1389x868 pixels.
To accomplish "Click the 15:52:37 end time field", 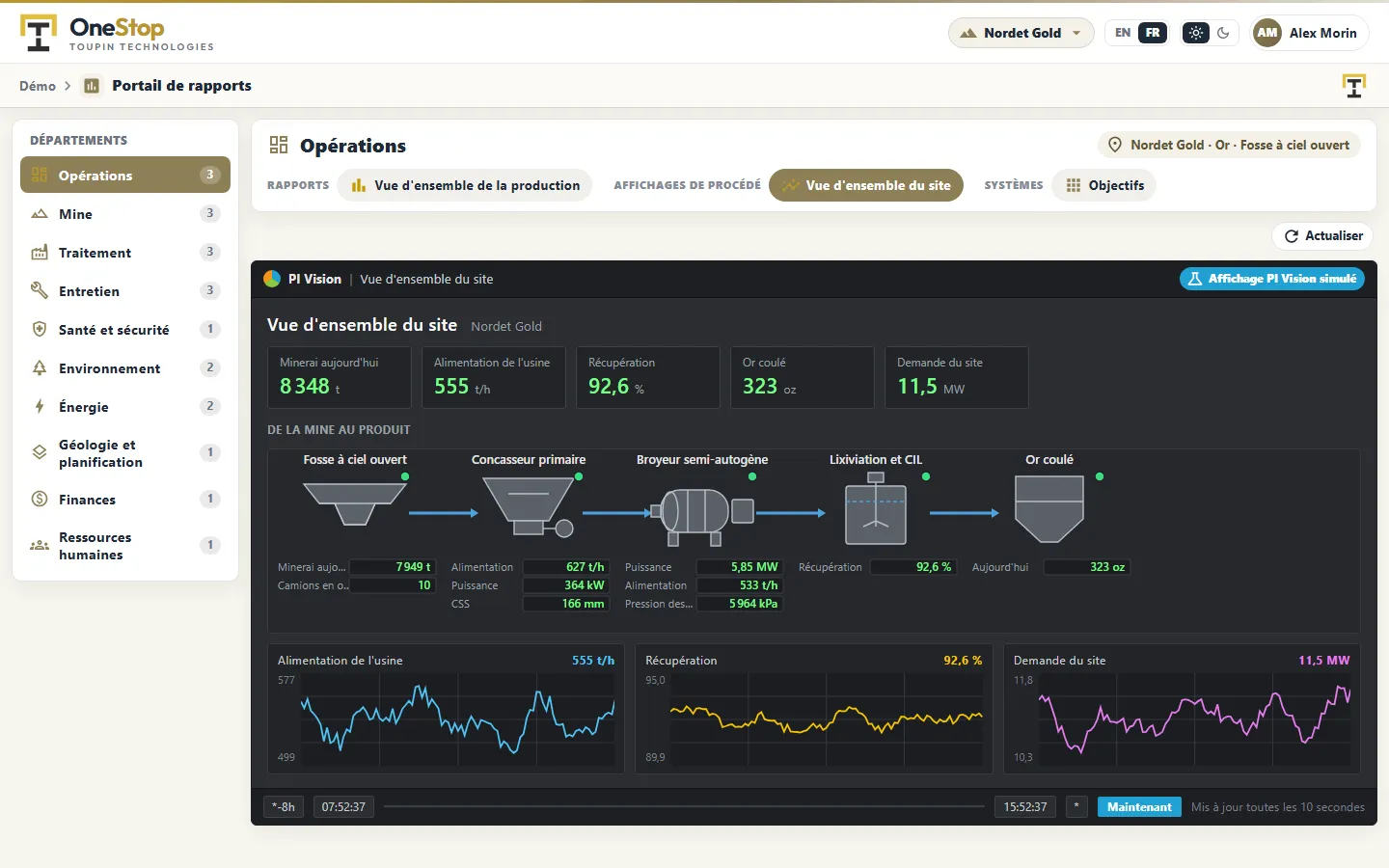I will 1024,806.
